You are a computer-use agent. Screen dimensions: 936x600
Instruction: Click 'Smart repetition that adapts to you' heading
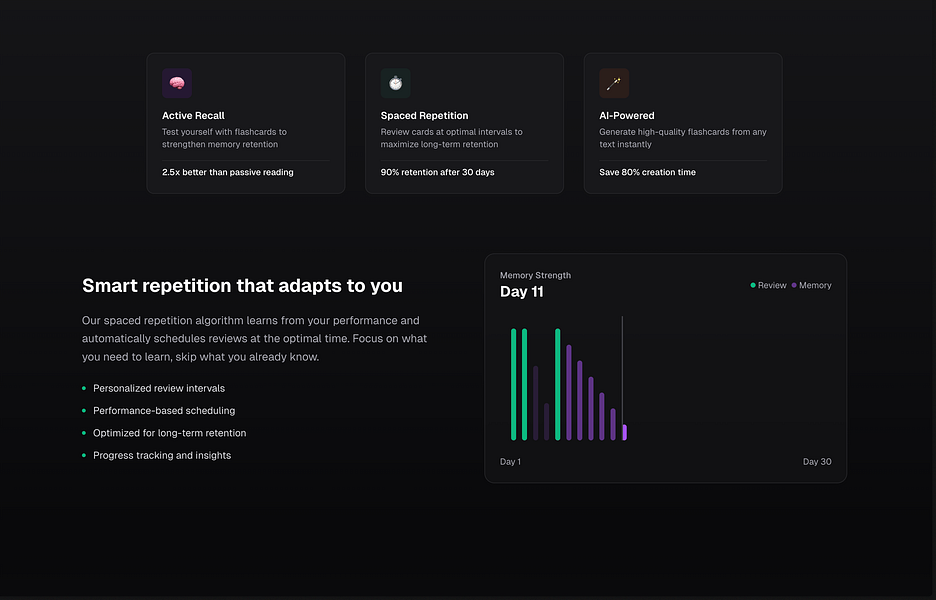point(242,286)
